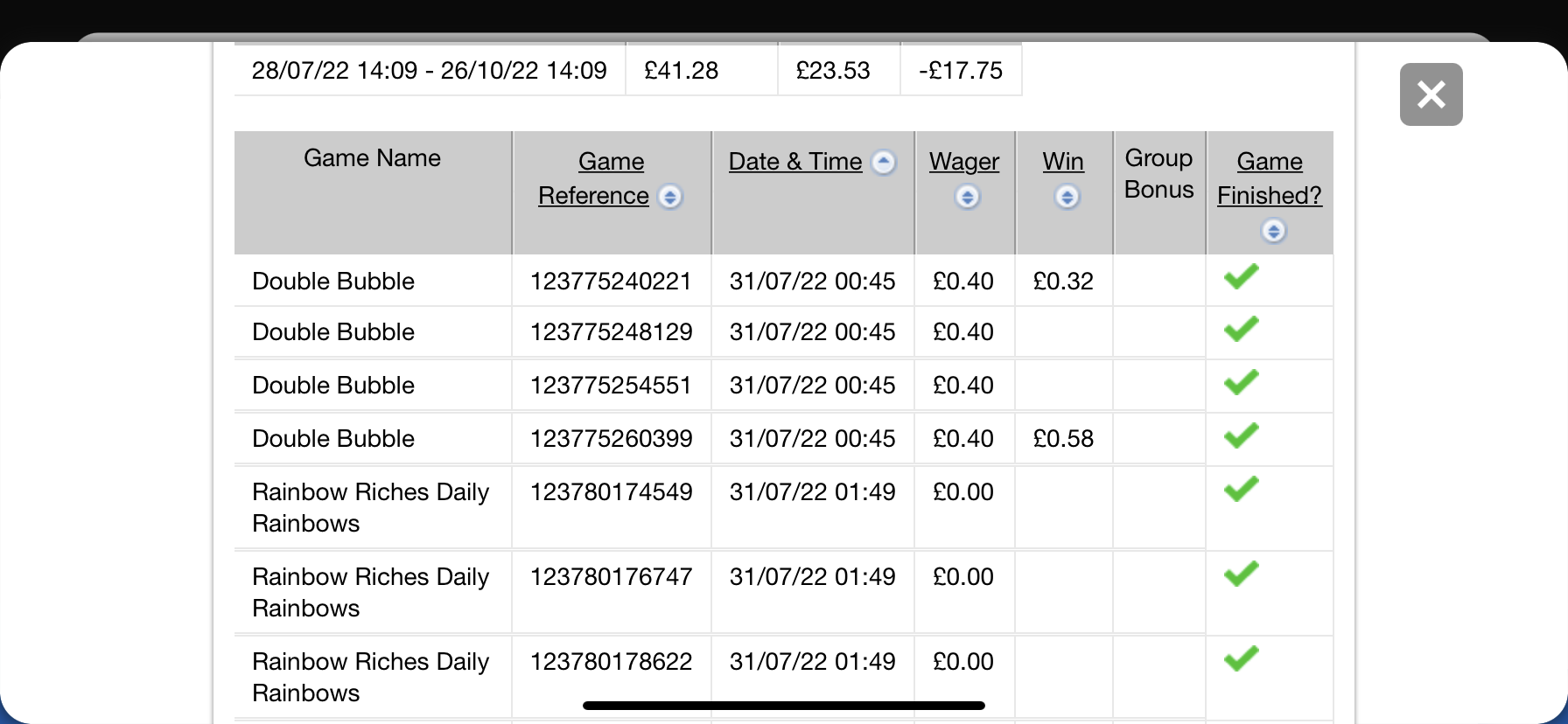Click the Win column sort icon
The width and height of the screenshot is (1568, 724).
pyautogui.click(x=1067, y=197)
